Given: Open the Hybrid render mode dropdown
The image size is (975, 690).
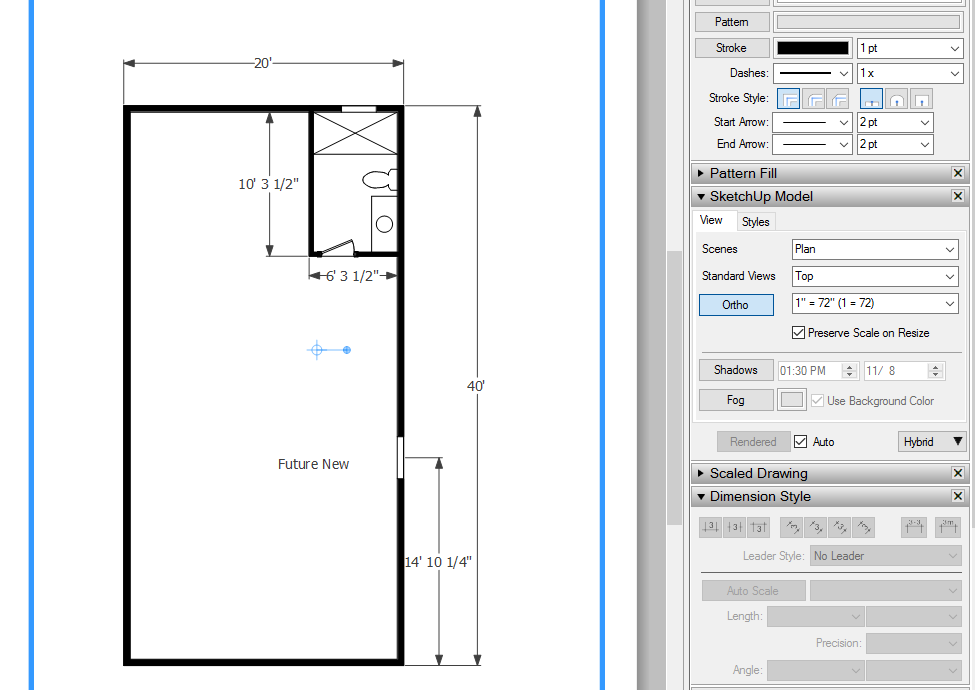Looking at the screenshot, I should tap(931, 441).
